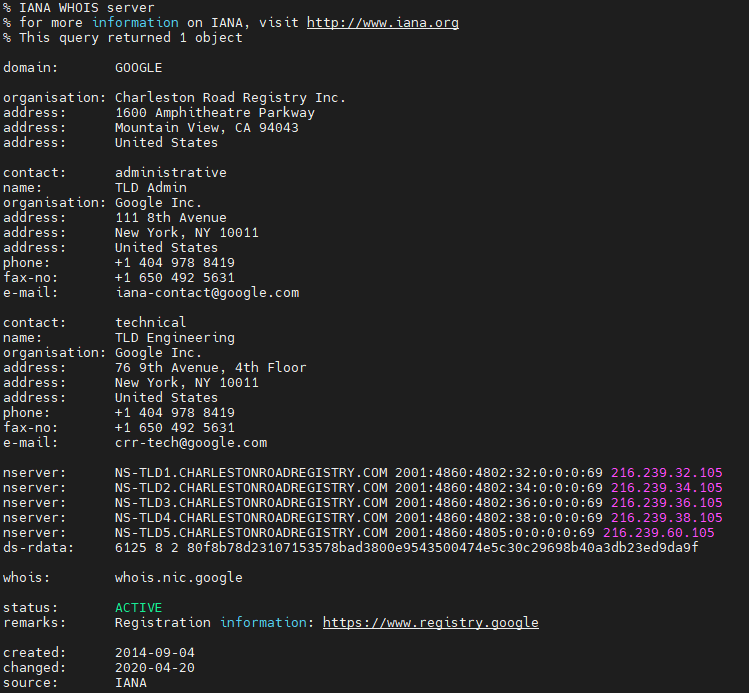Click the 'whois:' field label

coord(27,577)
